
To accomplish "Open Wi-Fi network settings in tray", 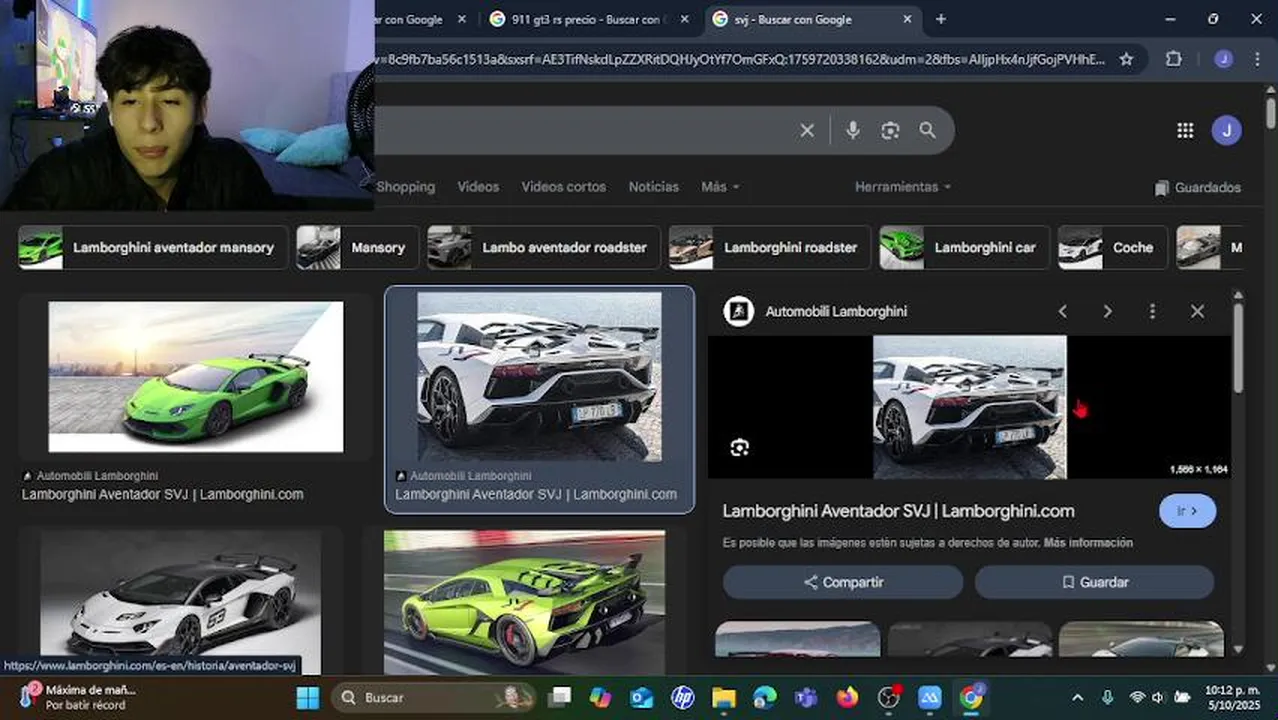I will pyautogui.click(x=1136, y=697).
